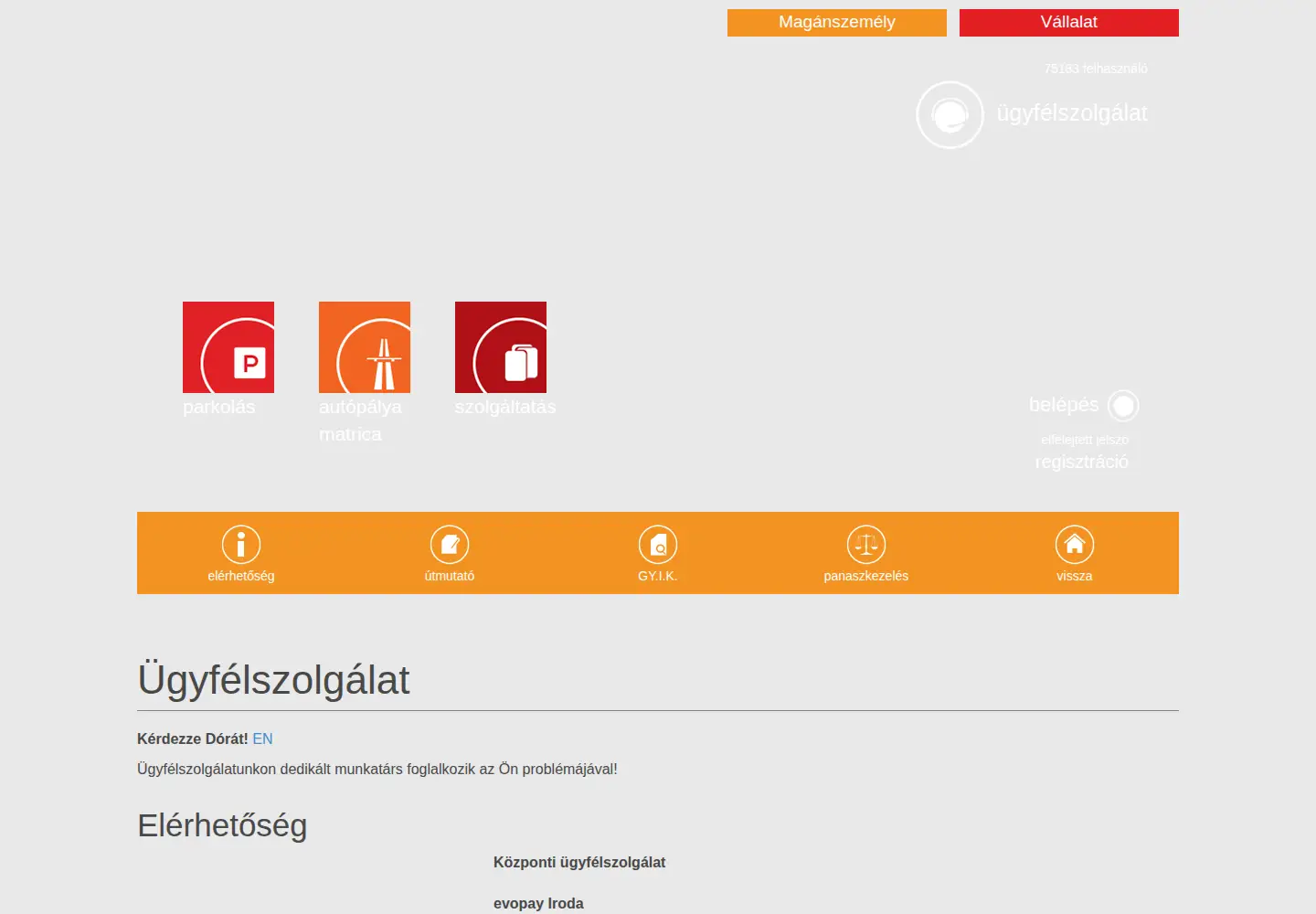Viewport: 1316px width, 914px height.
Task: Click the szolgáltatás label under the tile
Action: 505,407
